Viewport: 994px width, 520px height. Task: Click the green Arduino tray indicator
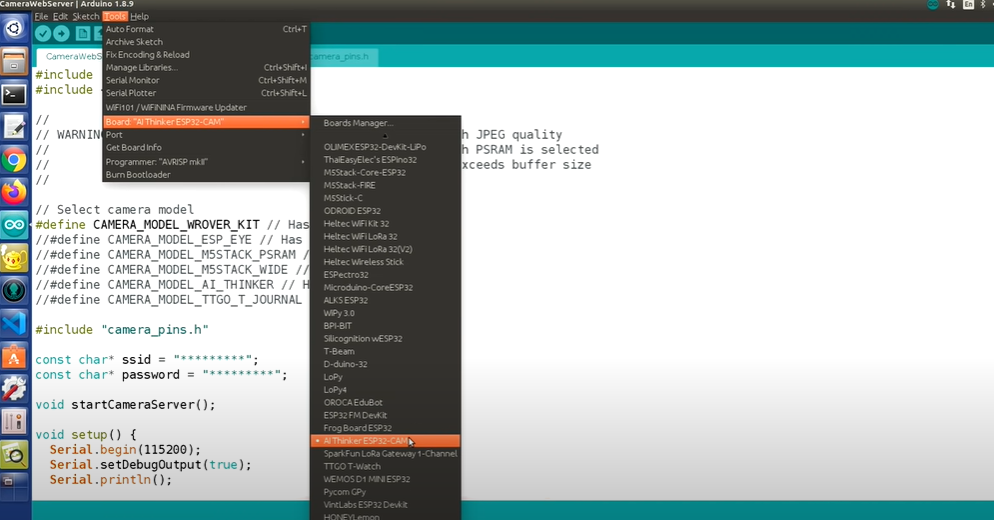(933, 4)
